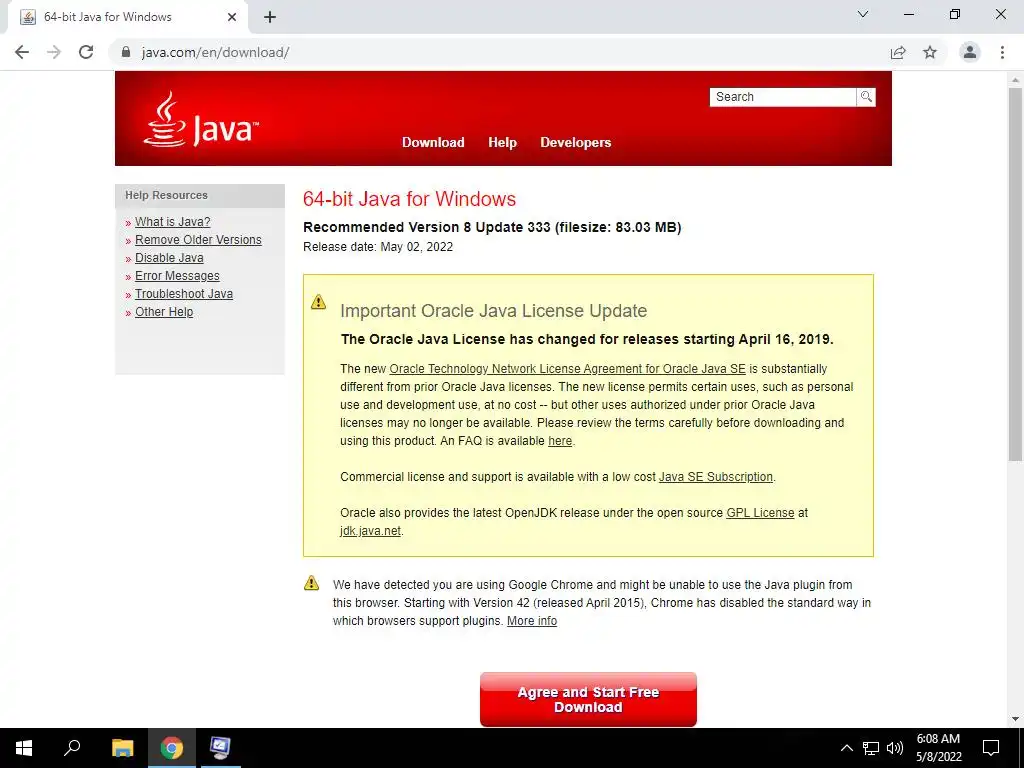Open File Explorer from the taskbar
The width and height of the screenshot is (1024, 768).
(x=122, y=748)
